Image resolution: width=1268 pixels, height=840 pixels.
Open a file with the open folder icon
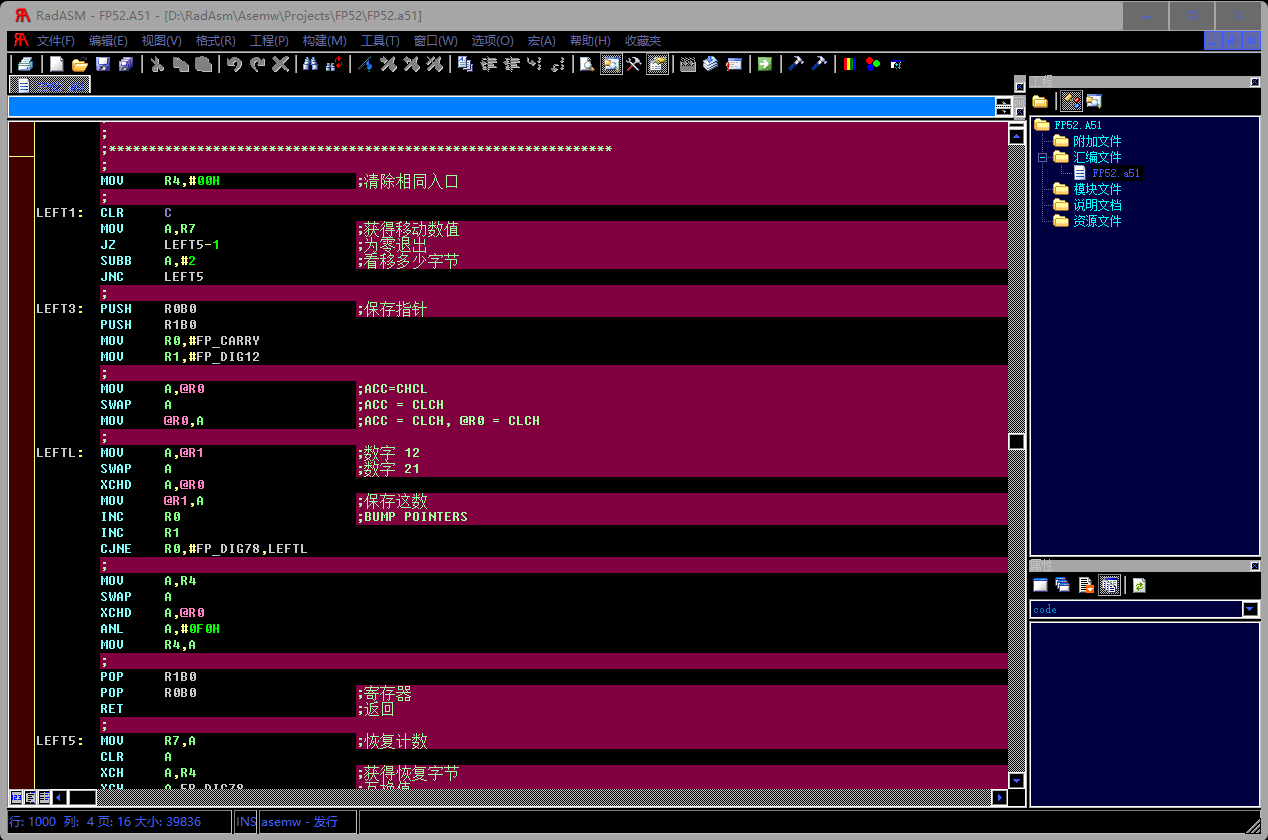(x=80, y=64)
